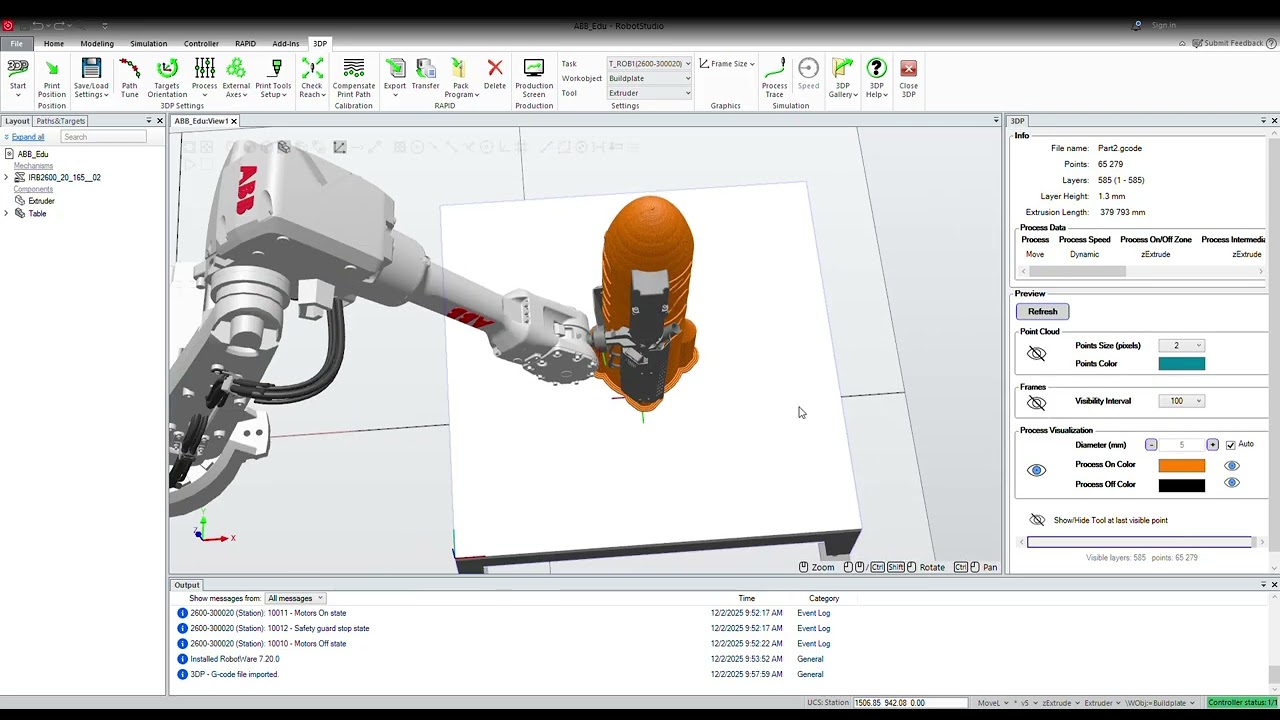Select the Print Position tool

(x=52, y=78)
